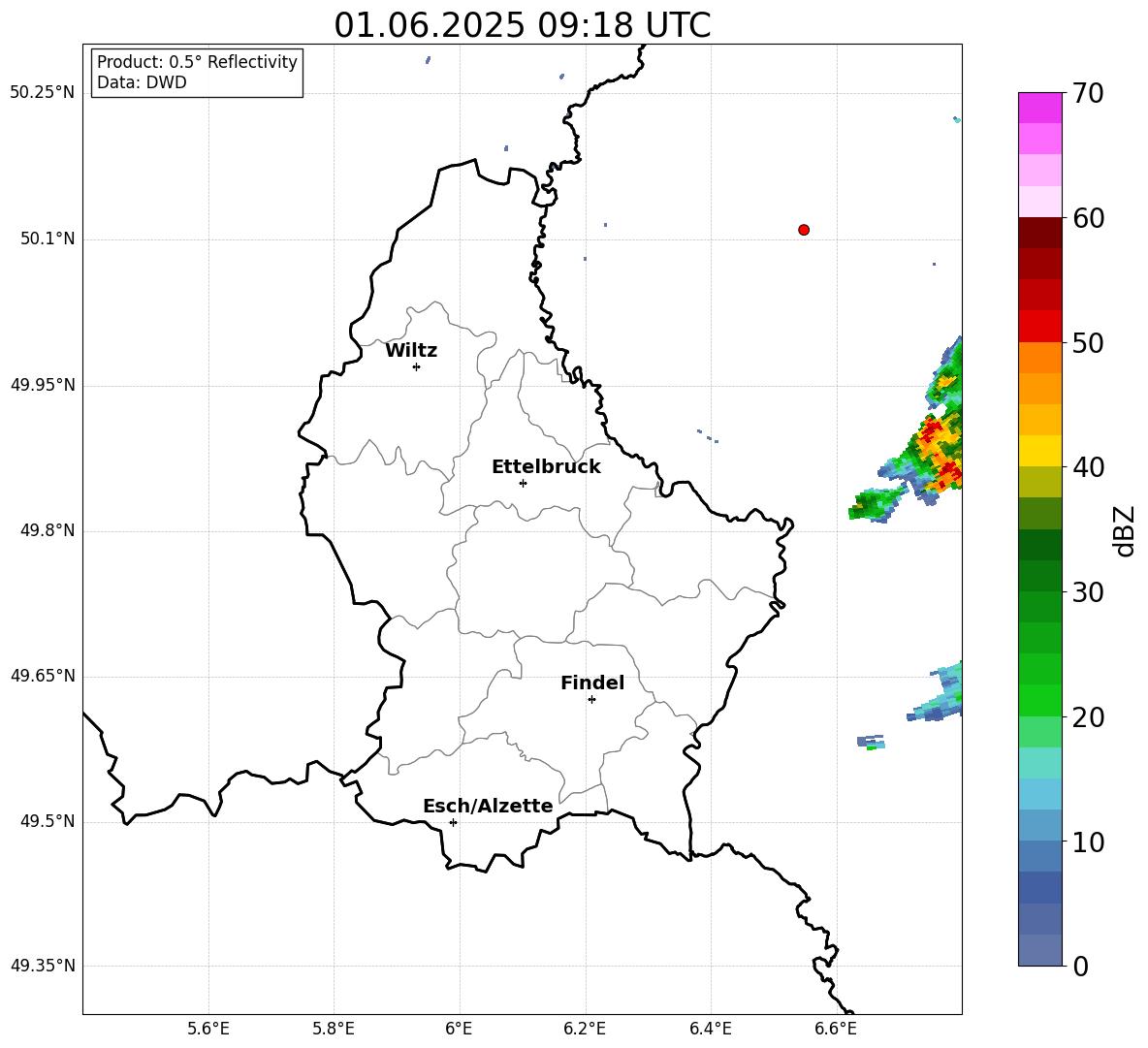Click the Ettelbruck city label

[x=546, y=467]
